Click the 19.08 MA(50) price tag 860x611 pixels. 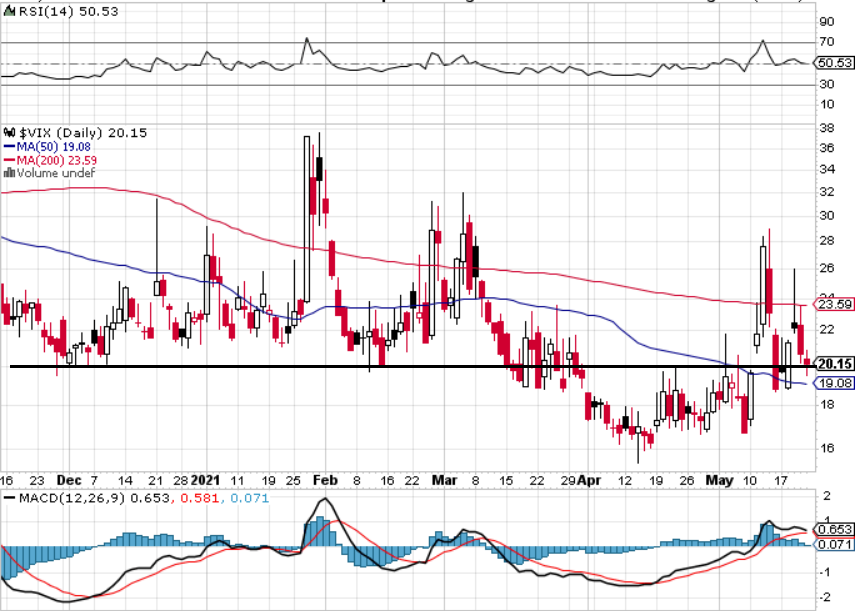[x=834, y=383]
